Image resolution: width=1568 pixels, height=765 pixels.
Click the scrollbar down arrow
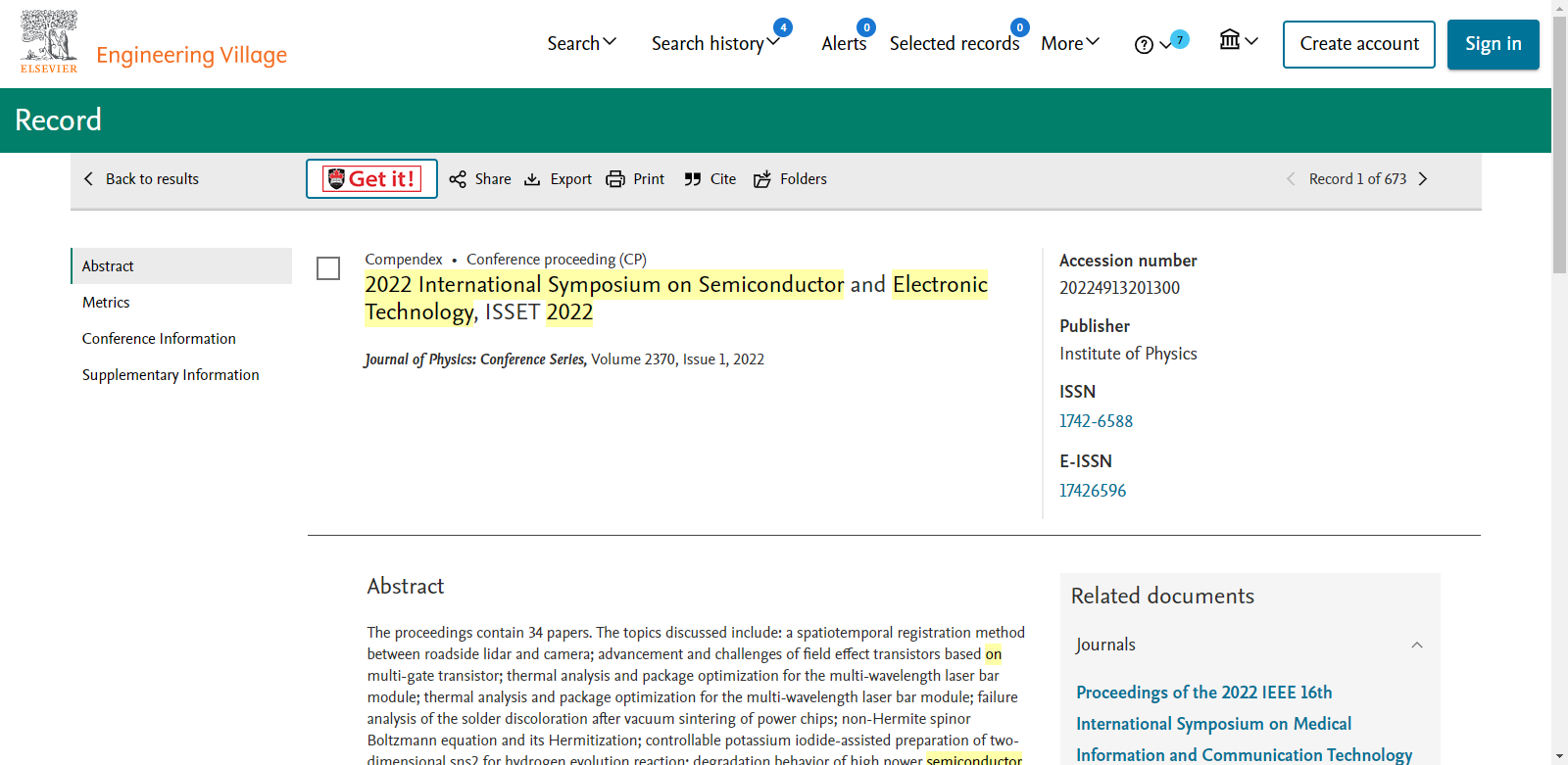click(x=1559, y=757)
